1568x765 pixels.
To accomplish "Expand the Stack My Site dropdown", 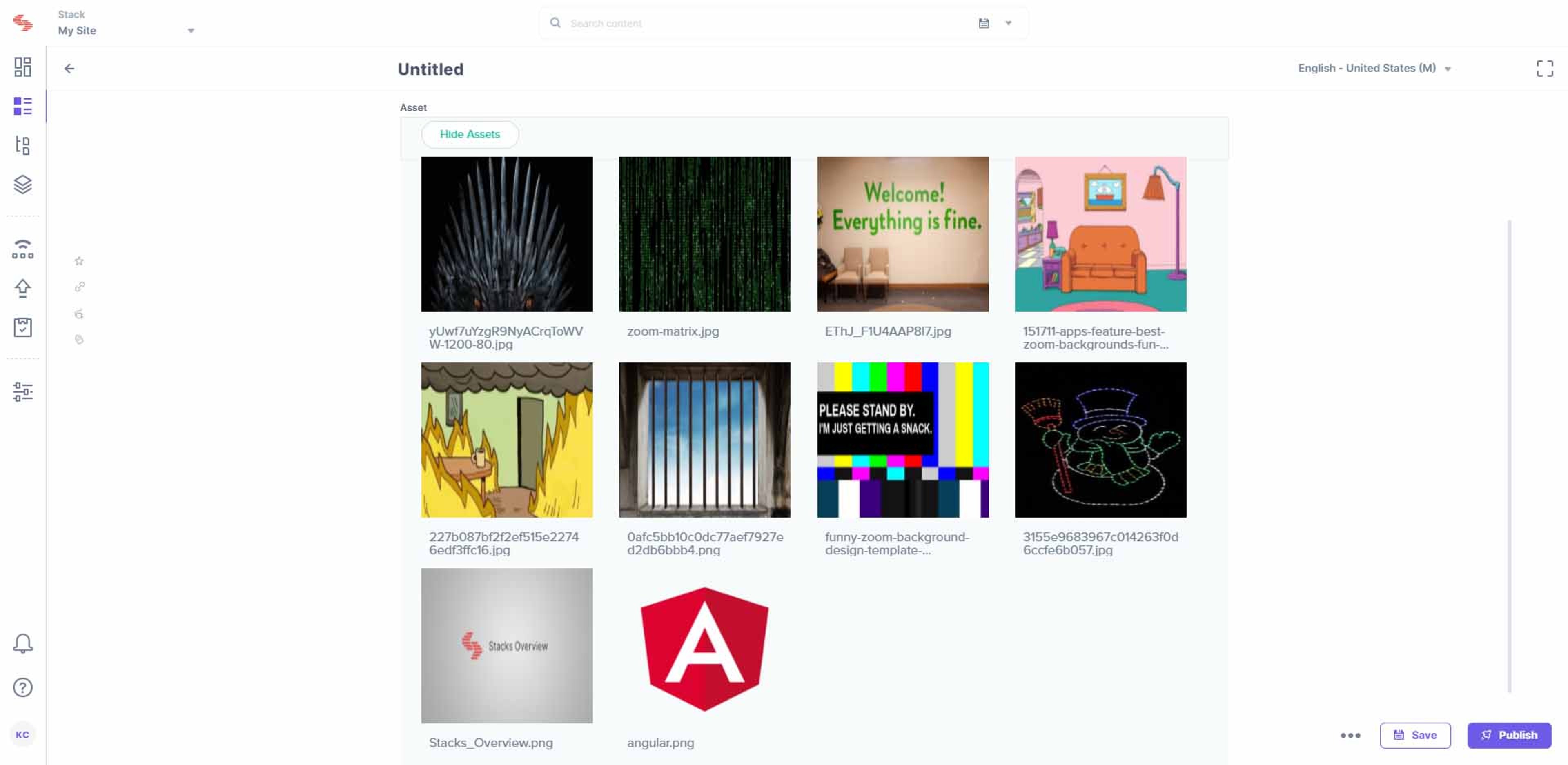I will [x=126, y=23].
